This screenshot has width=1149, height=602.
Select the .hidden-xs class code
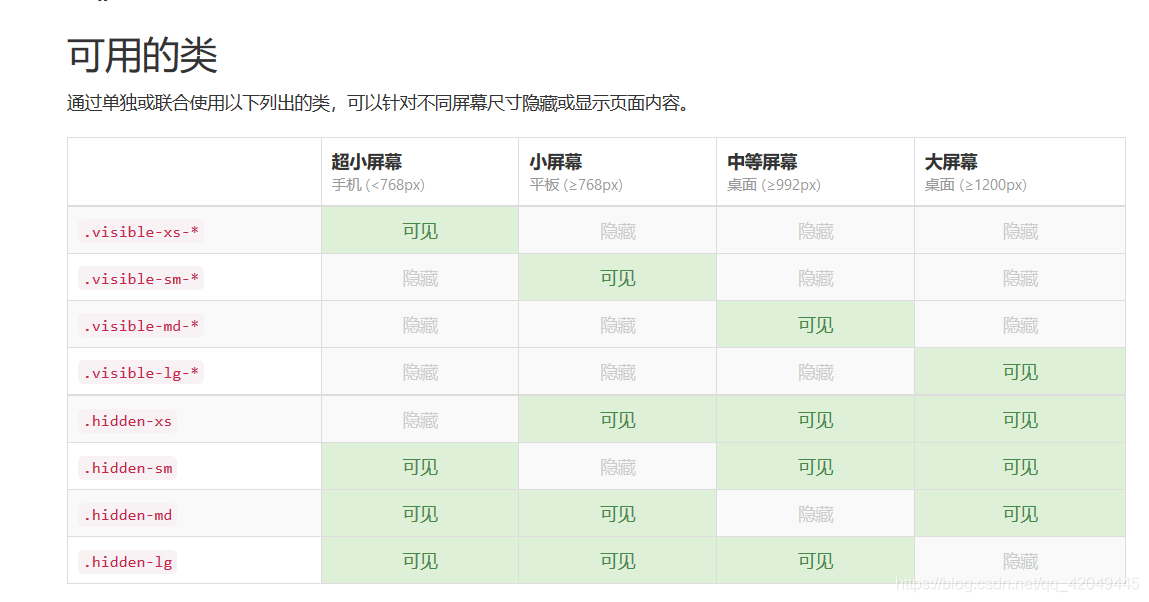128,421
